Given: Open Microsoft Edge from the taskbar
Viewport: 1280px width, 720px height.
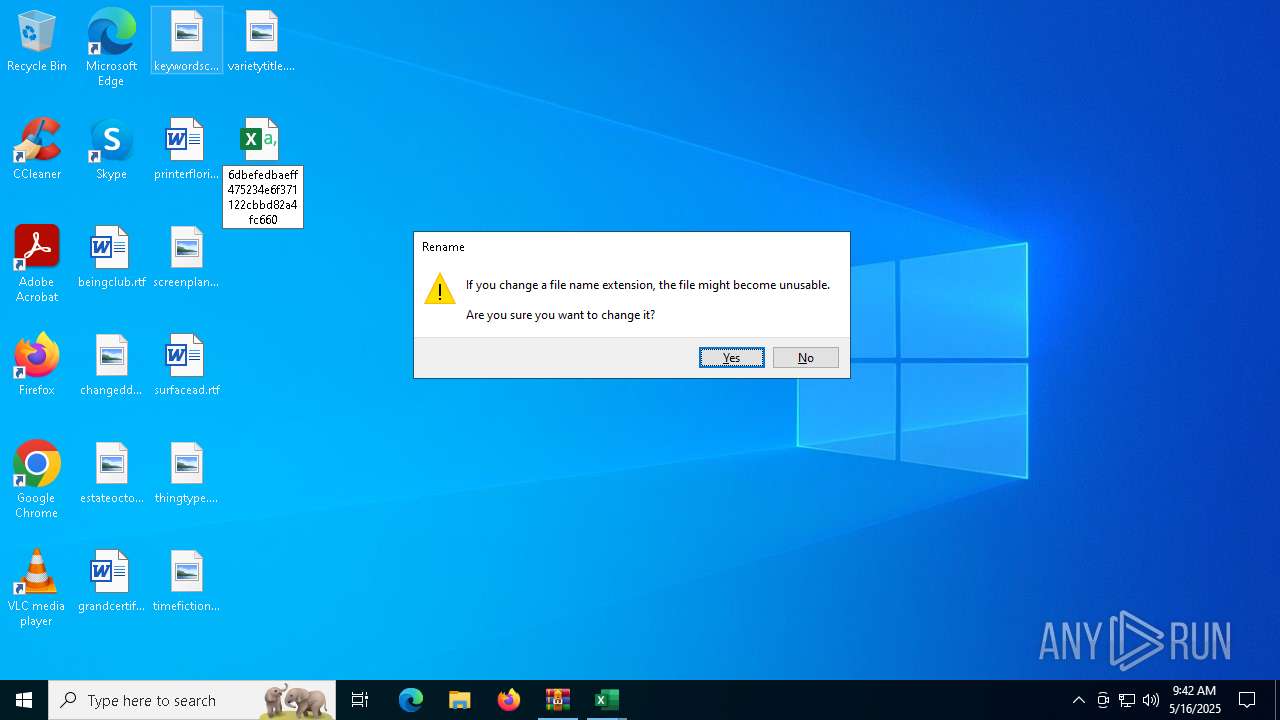Looking at the screenshot, I should (x=411, y=700).
